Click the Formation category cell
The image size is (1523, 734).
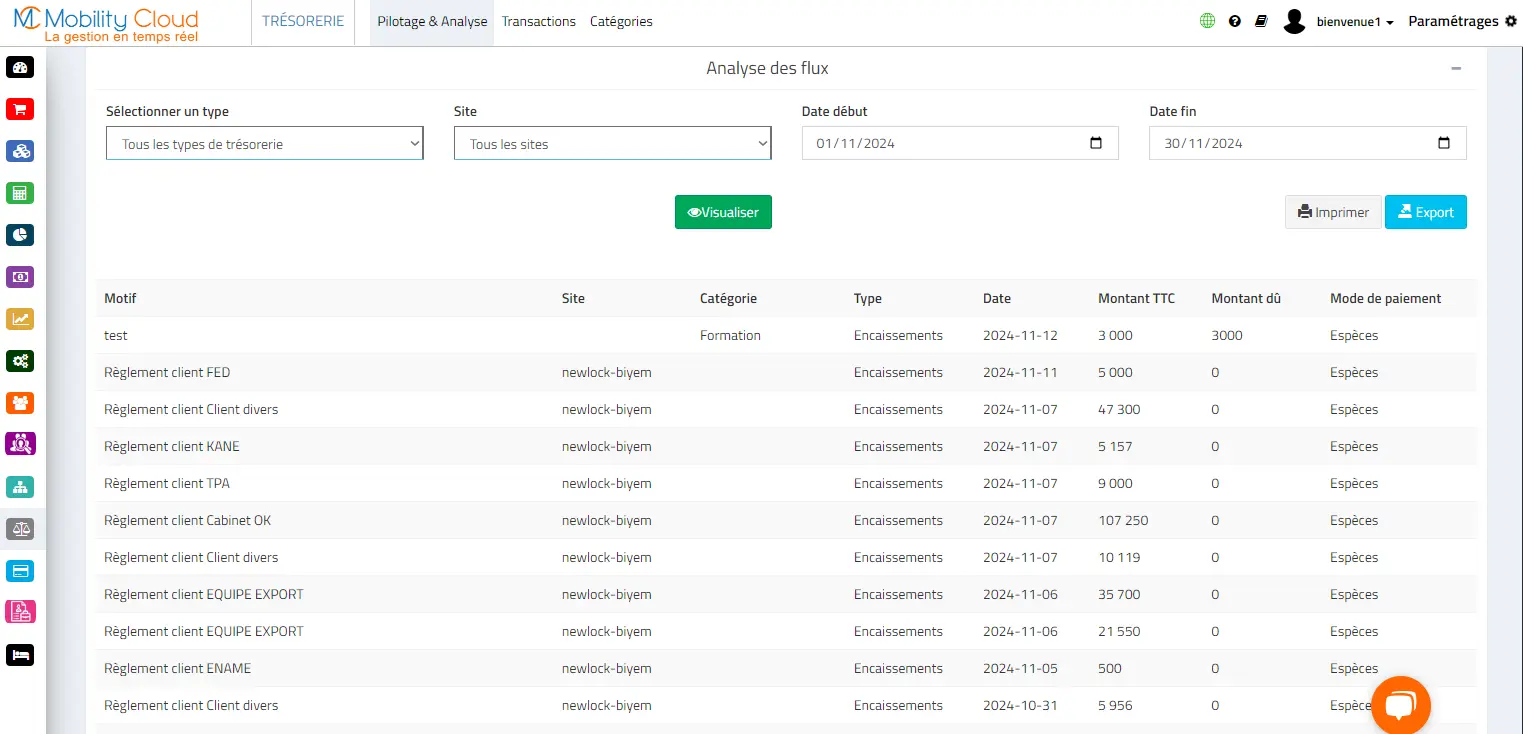point(730,335)
